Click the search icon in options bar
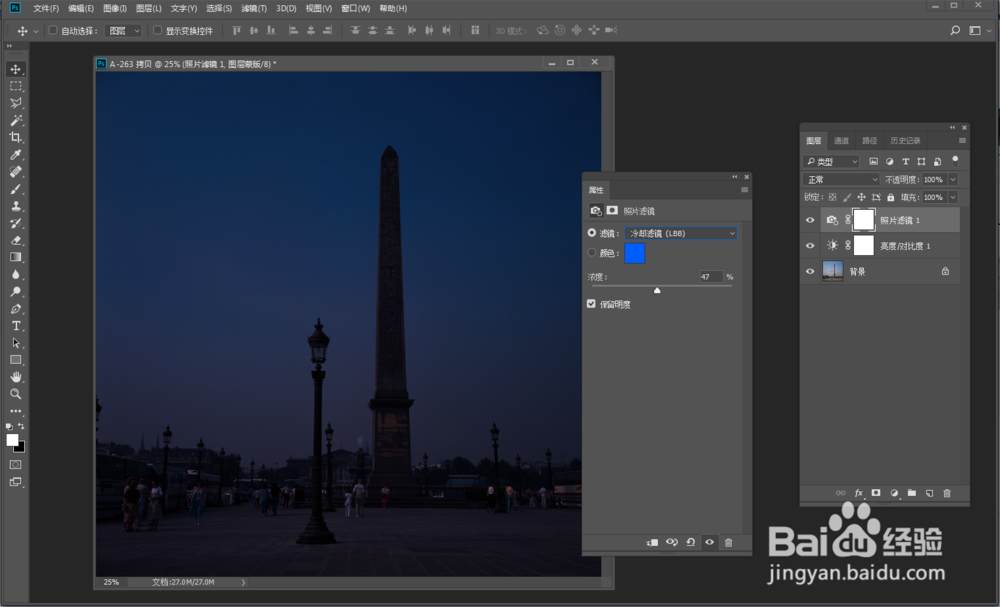 tap(955, 30)
